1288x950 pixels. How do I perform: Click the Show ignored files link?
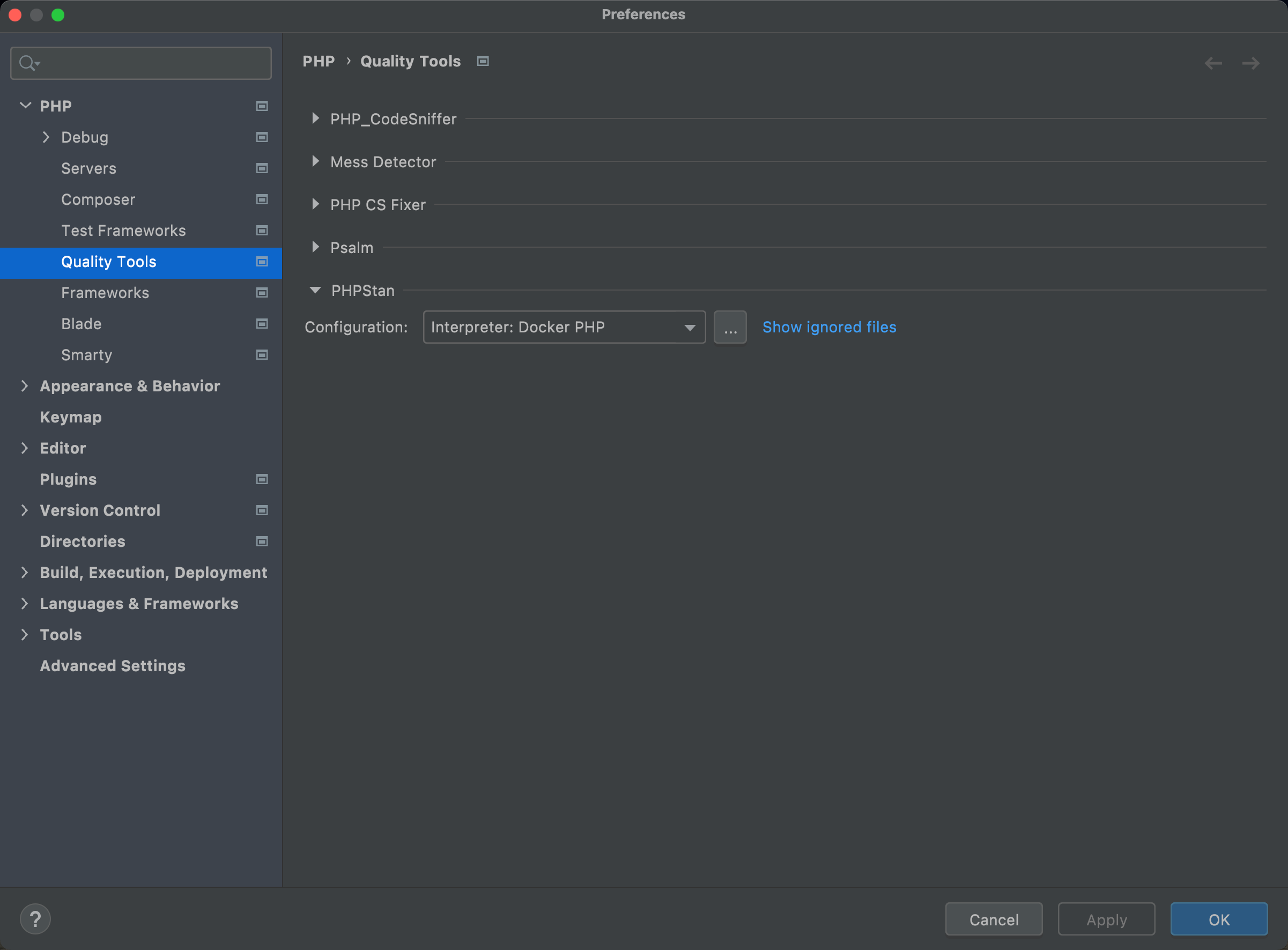(828, 327)
